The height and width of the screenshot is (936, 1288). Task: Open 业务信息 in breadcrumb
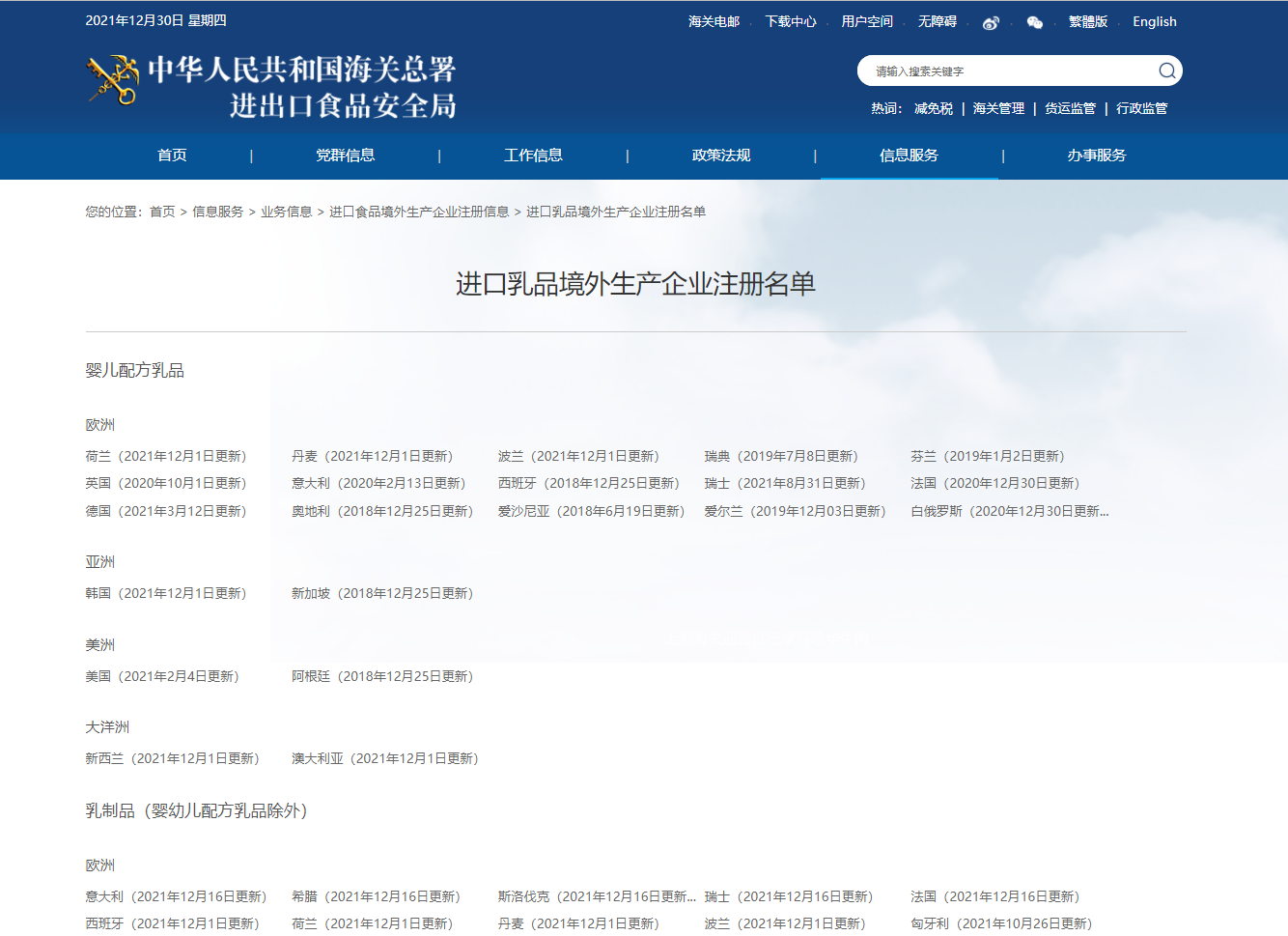pos(286,212)
